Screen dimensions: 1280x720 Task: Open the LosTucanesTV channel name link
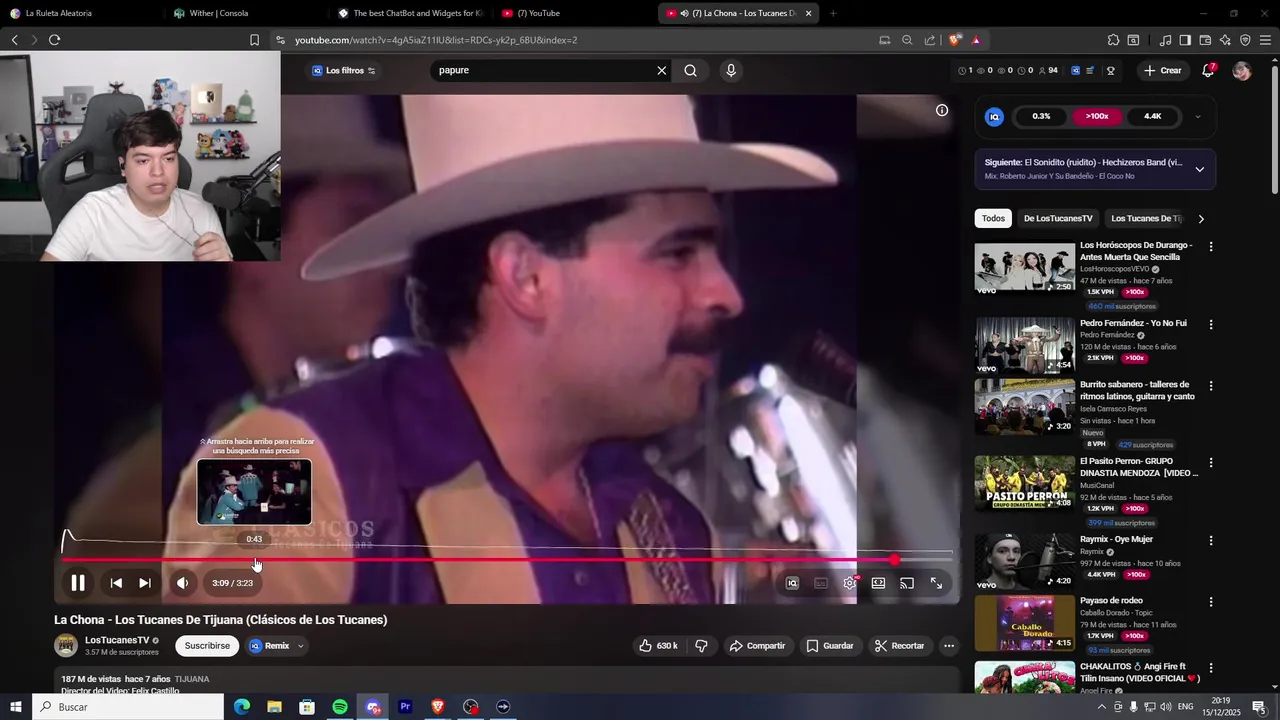117,640
